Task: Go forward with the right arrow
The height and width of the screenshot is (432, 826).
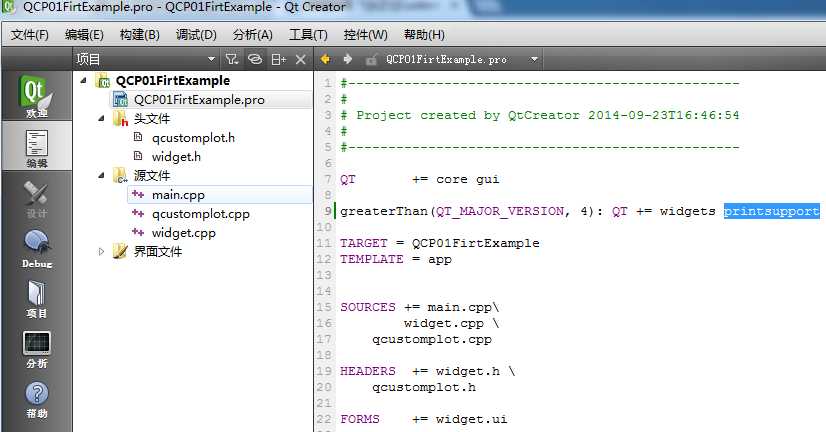Action: (x=348, y=59)
